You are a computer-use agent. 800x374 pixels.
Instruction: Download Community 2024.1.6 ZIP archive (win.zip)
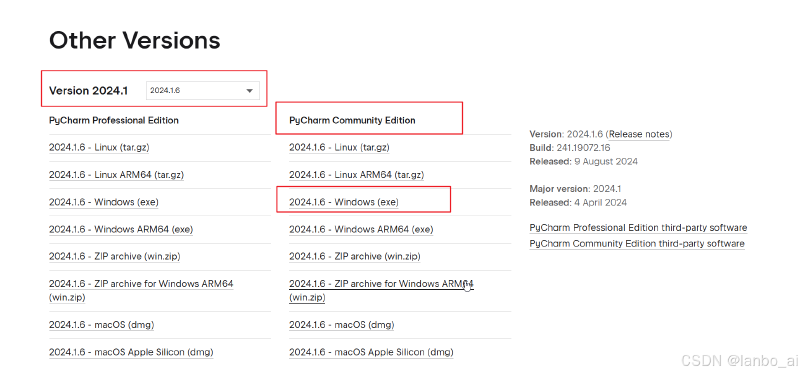(355, 257)
